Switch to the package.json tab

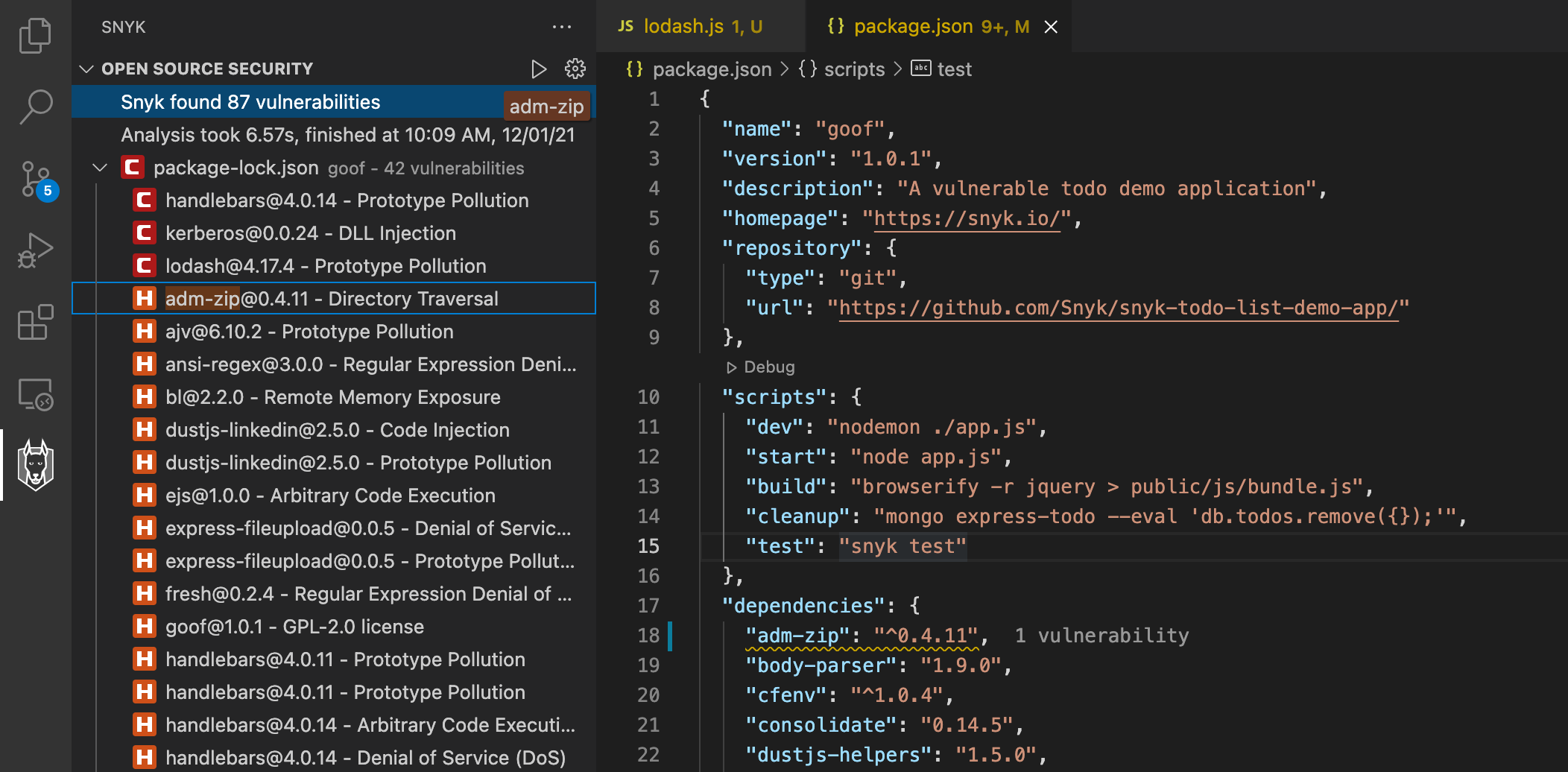coord(939,27)
